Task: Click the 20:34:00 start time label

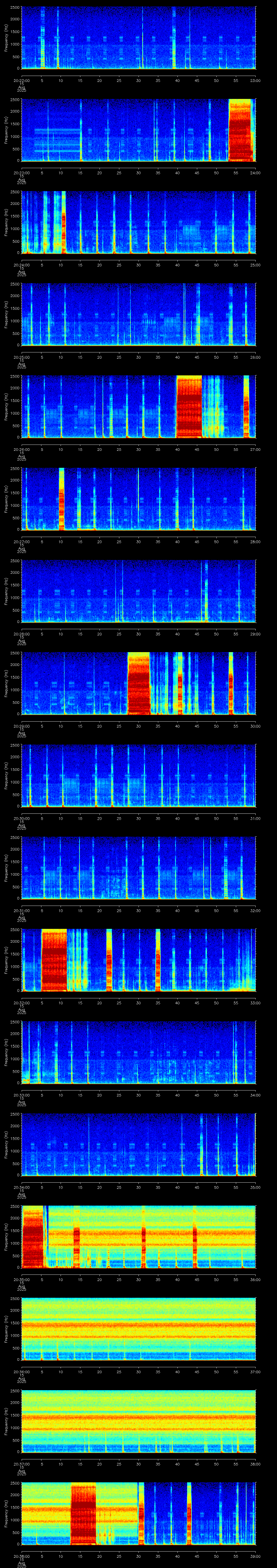Action: pyautogui.click(x=21, y=1186)
